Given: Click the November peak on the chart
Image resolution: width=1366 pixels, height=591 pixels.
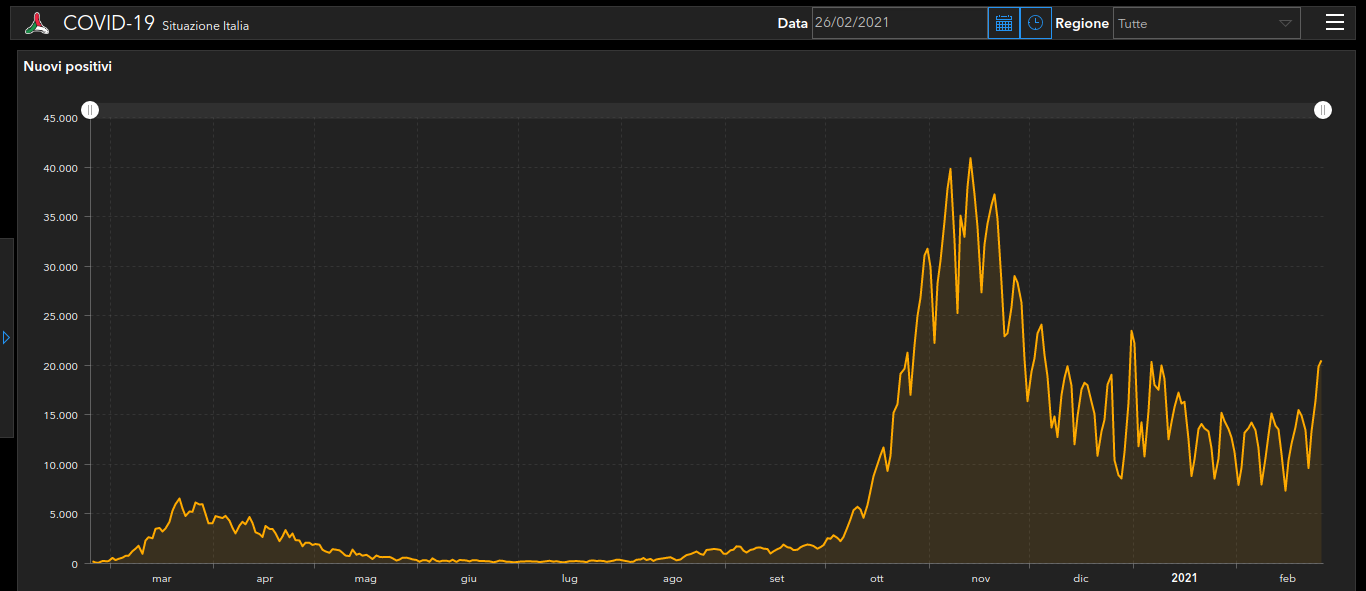Looking at the screenshot, I should point(970,158).
